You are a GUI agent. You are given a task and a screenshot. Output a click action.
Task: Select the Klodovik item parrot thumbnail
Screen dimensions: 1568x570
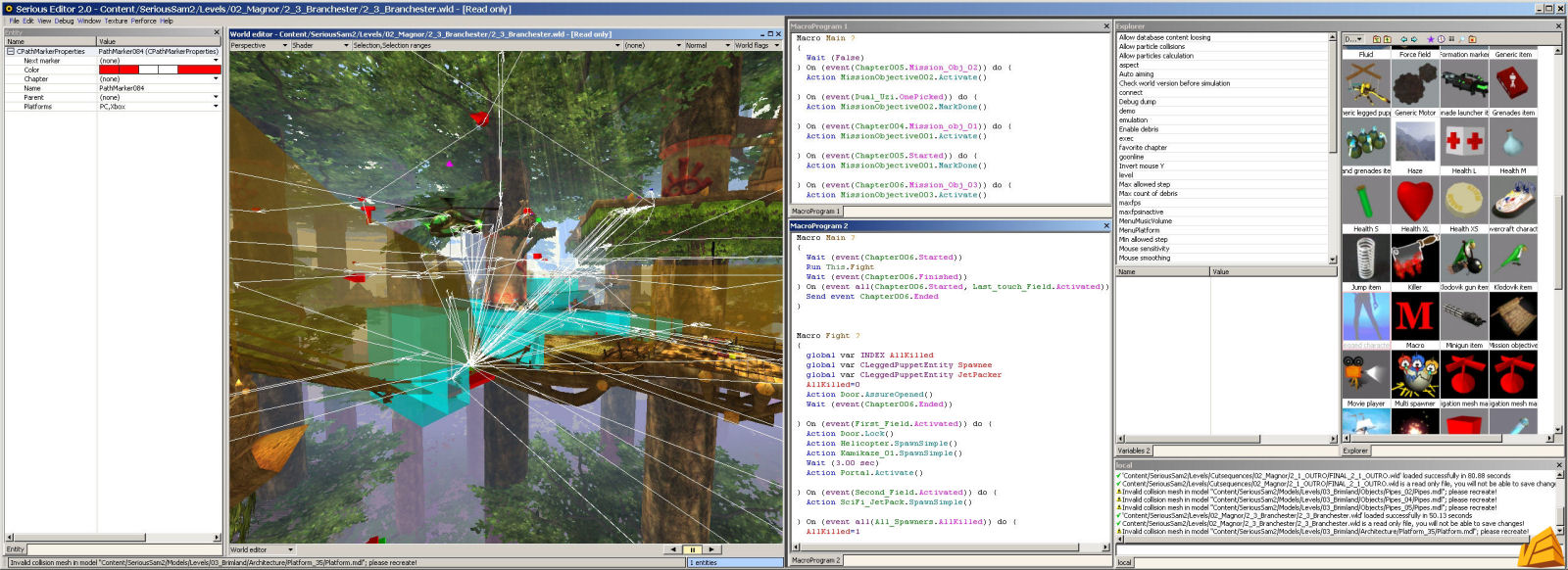(1513, 259)
